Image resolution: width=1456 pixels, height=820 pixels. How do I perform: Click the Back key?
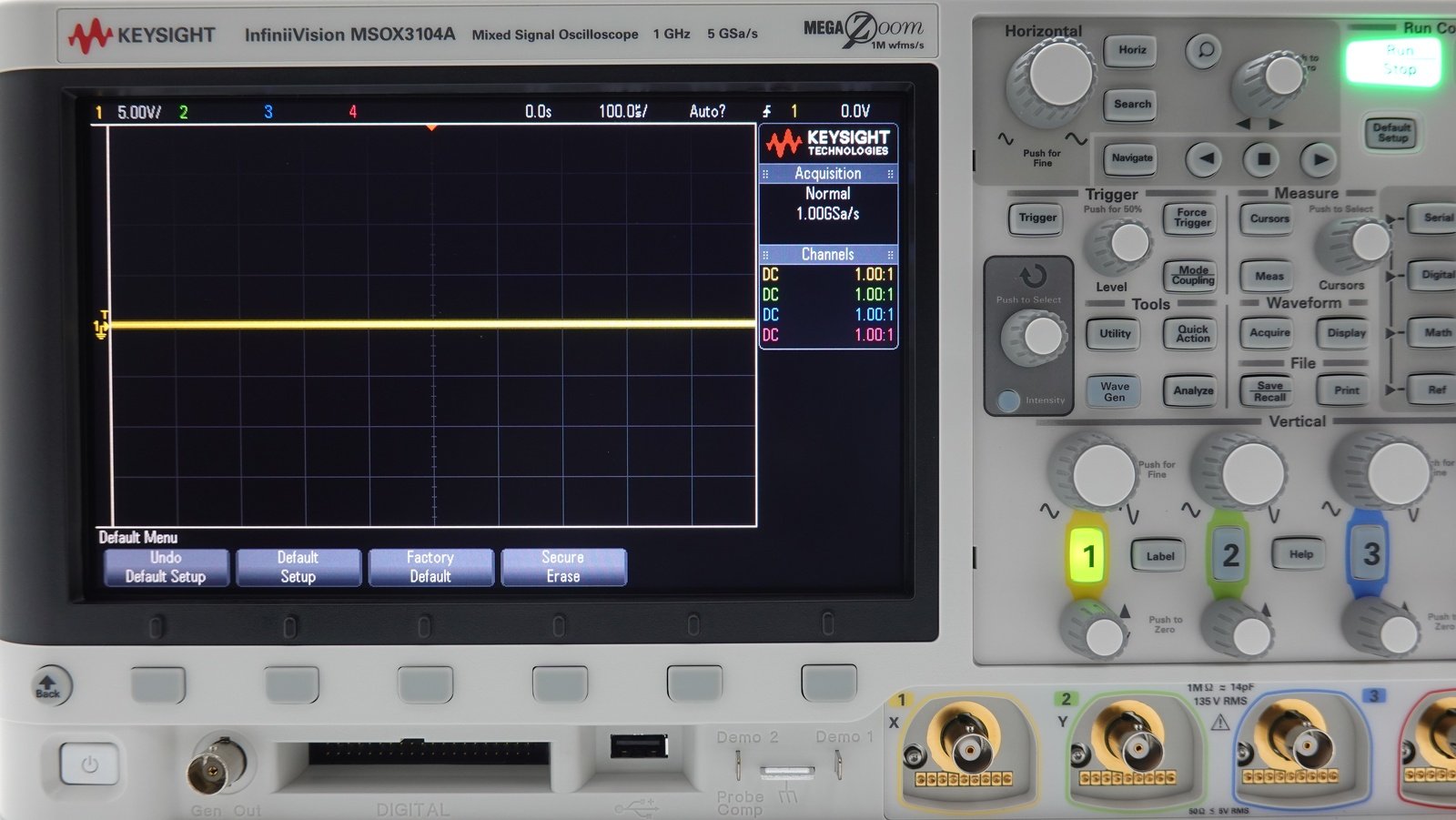49,685
